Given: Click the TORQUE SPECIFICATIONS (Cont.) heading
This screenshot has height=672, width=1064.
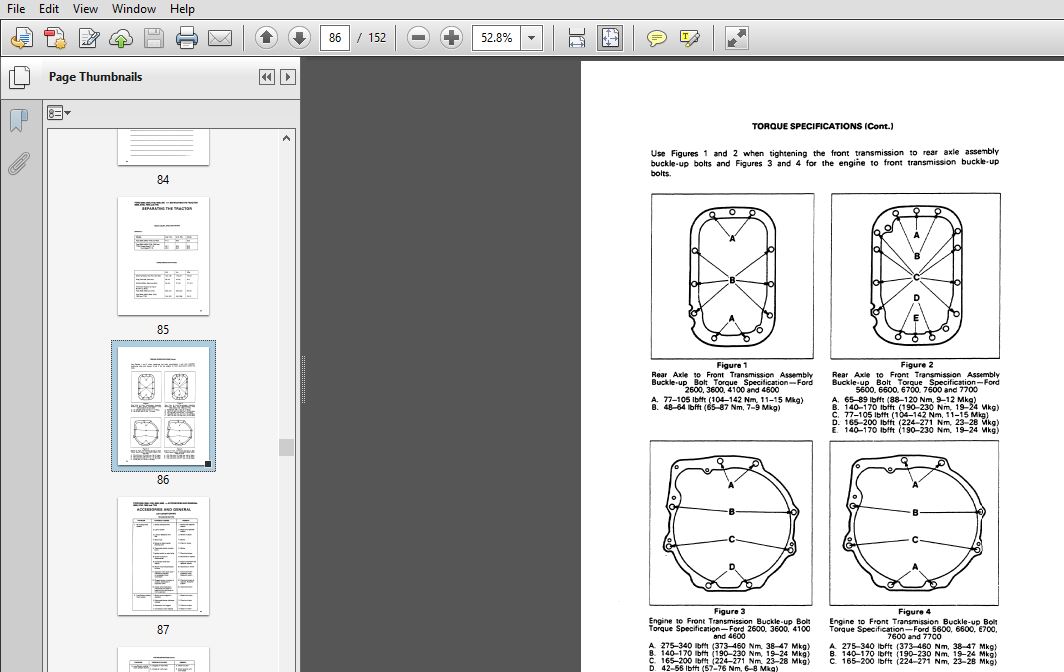Looking at the screenshot, I should [x=822, y=126].
